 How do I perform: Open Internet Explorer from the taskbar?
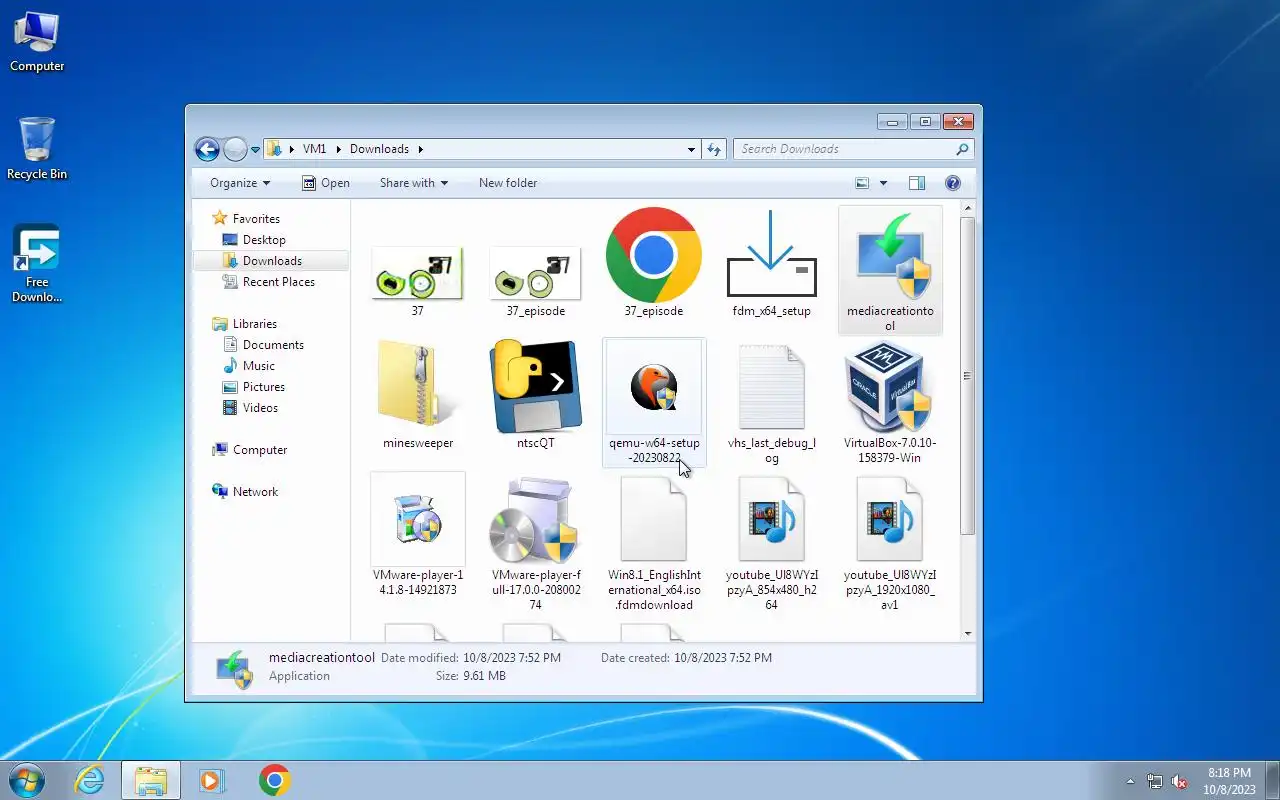(90, 780)
